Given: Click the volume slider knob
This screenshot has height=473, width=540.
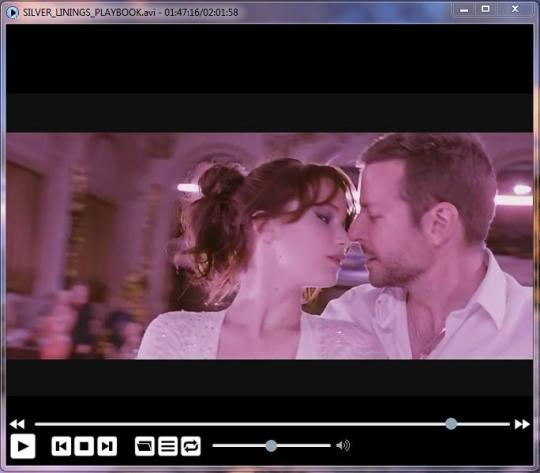Looking at the screenshot, I should click(x=271, y=445).
